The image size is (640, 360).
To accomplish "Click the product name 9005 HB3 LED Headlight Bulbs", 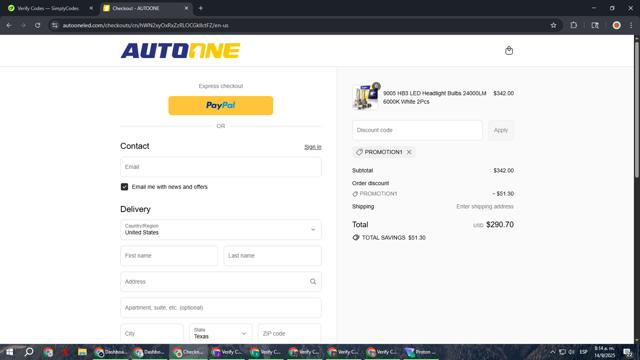I will click(x=434, y=97).
